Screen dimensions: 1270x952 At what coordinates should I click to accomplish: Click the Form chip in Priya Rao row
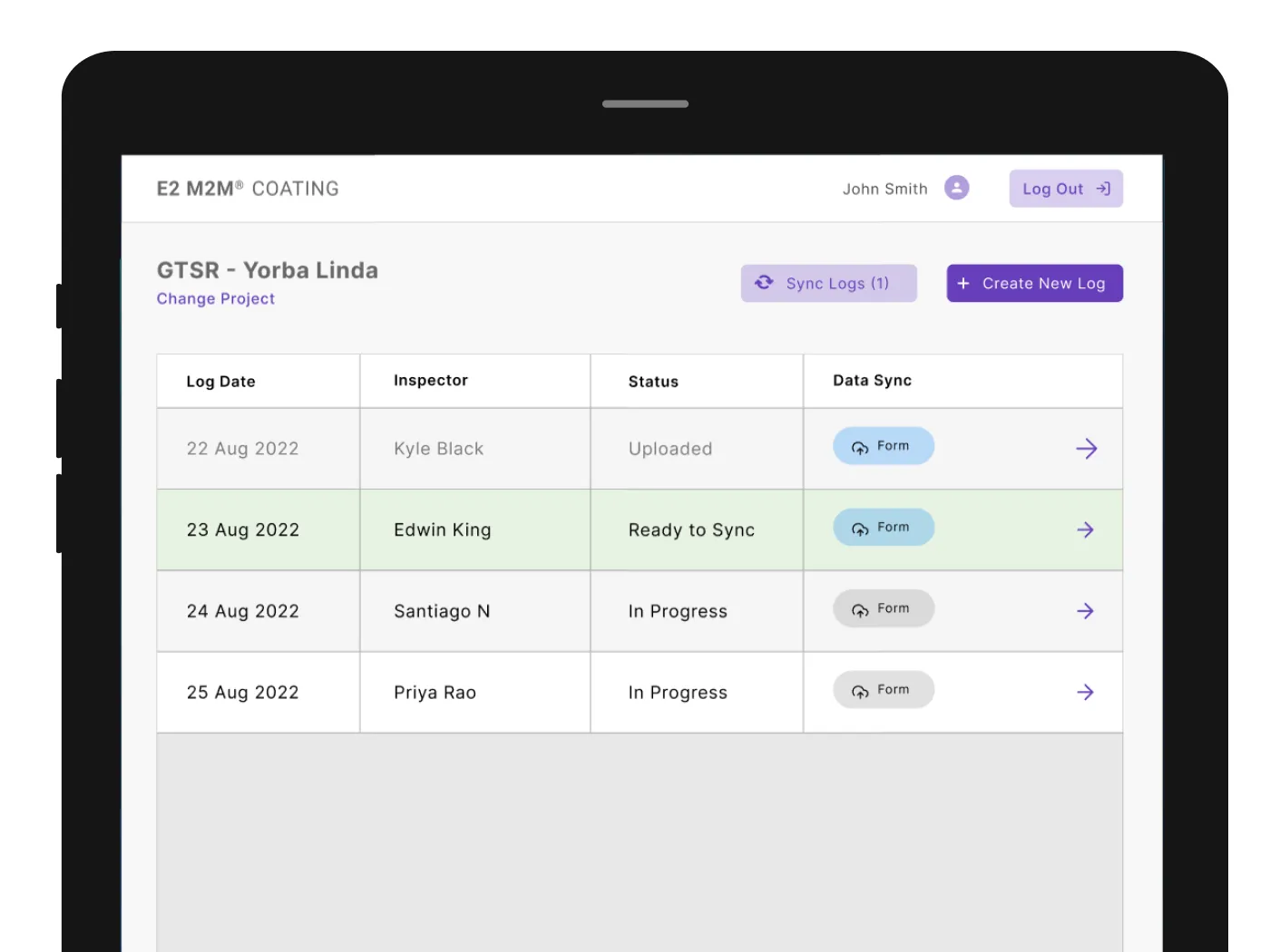coord(883,690)
